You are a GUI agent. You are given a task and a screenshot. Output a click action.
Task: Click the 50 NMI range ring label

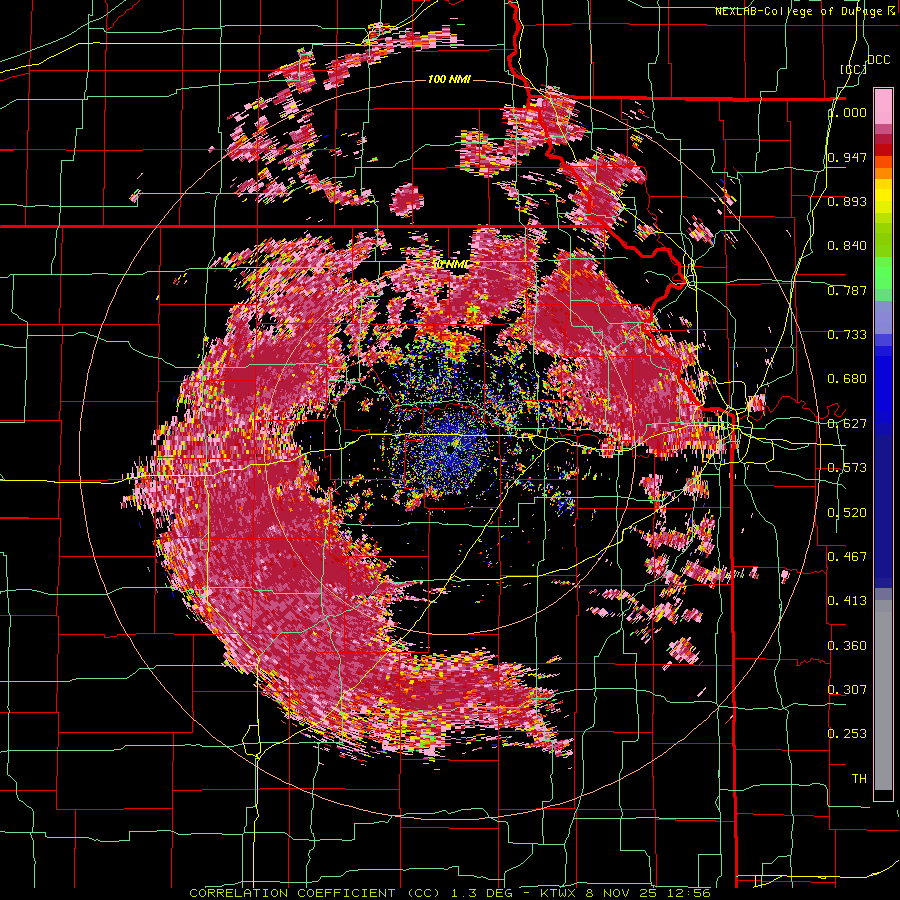point(451,265)
